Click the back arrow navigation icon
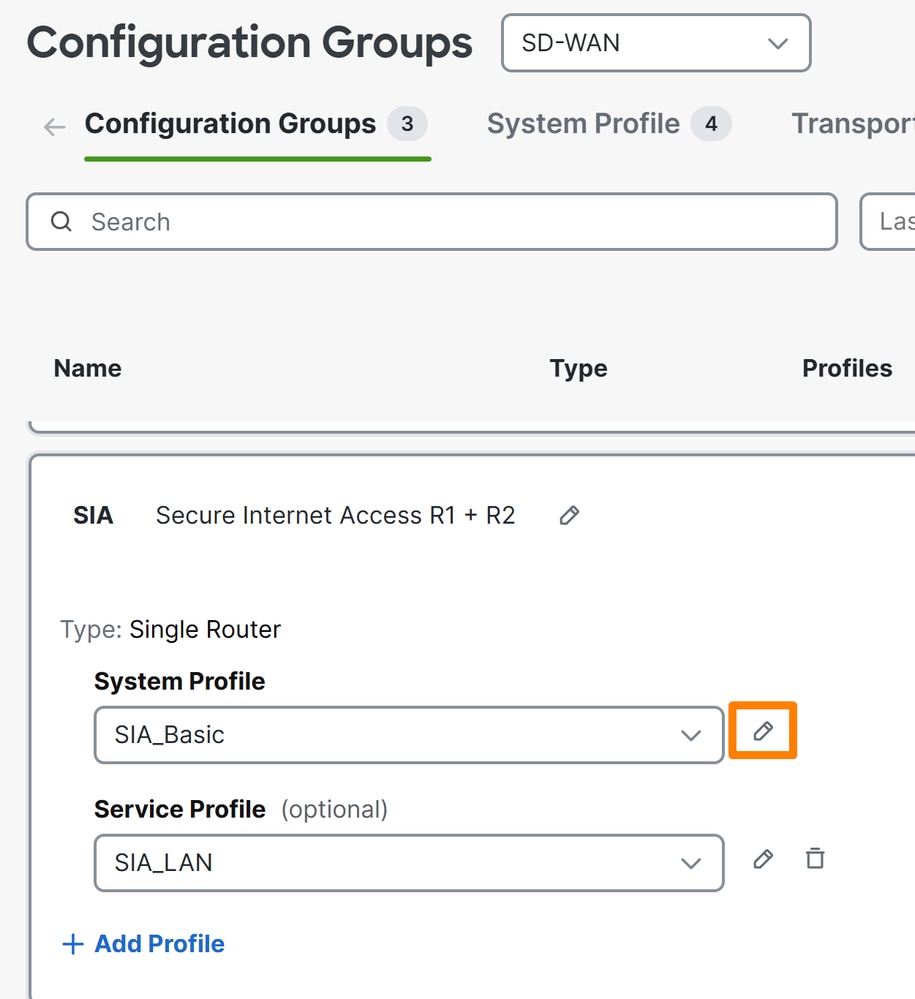The image size is (915, 999). pos(54,125)
